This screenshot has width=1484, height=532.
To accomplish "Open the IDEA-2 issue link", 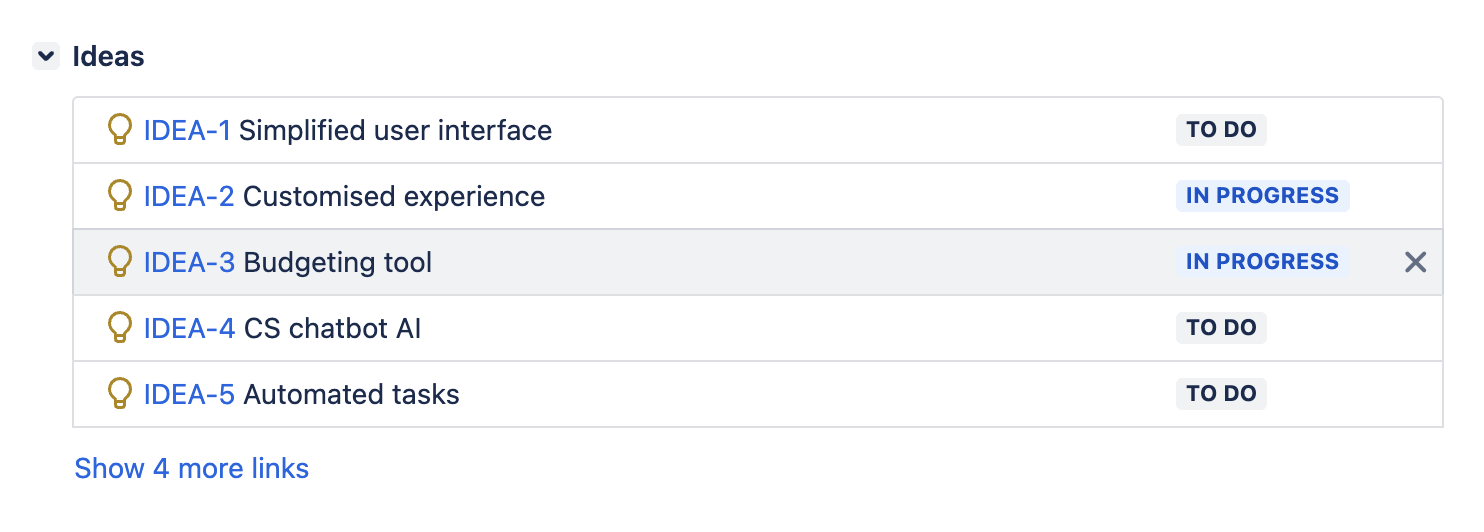I will click(x=189, y=196).
